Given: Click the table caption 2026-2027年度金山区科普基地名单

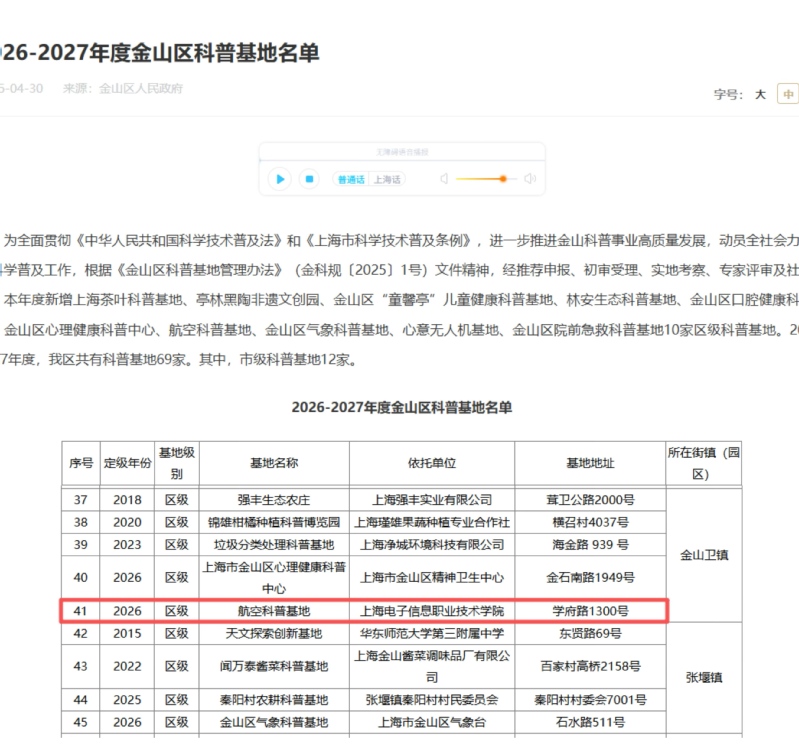Looking at the screenshot, I should tap(402, 407).
